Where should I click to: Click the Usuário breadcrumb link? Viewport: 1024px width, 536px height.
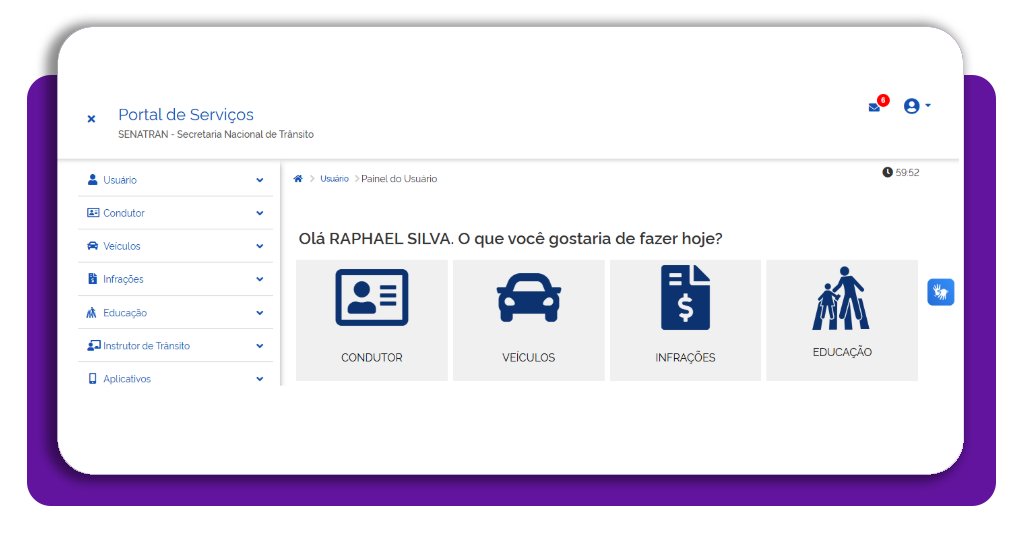pyautogui.click(x=334, y=179)
